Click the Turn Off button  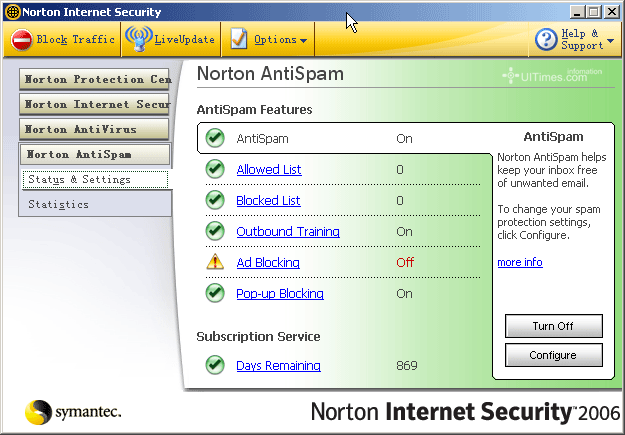554,326
